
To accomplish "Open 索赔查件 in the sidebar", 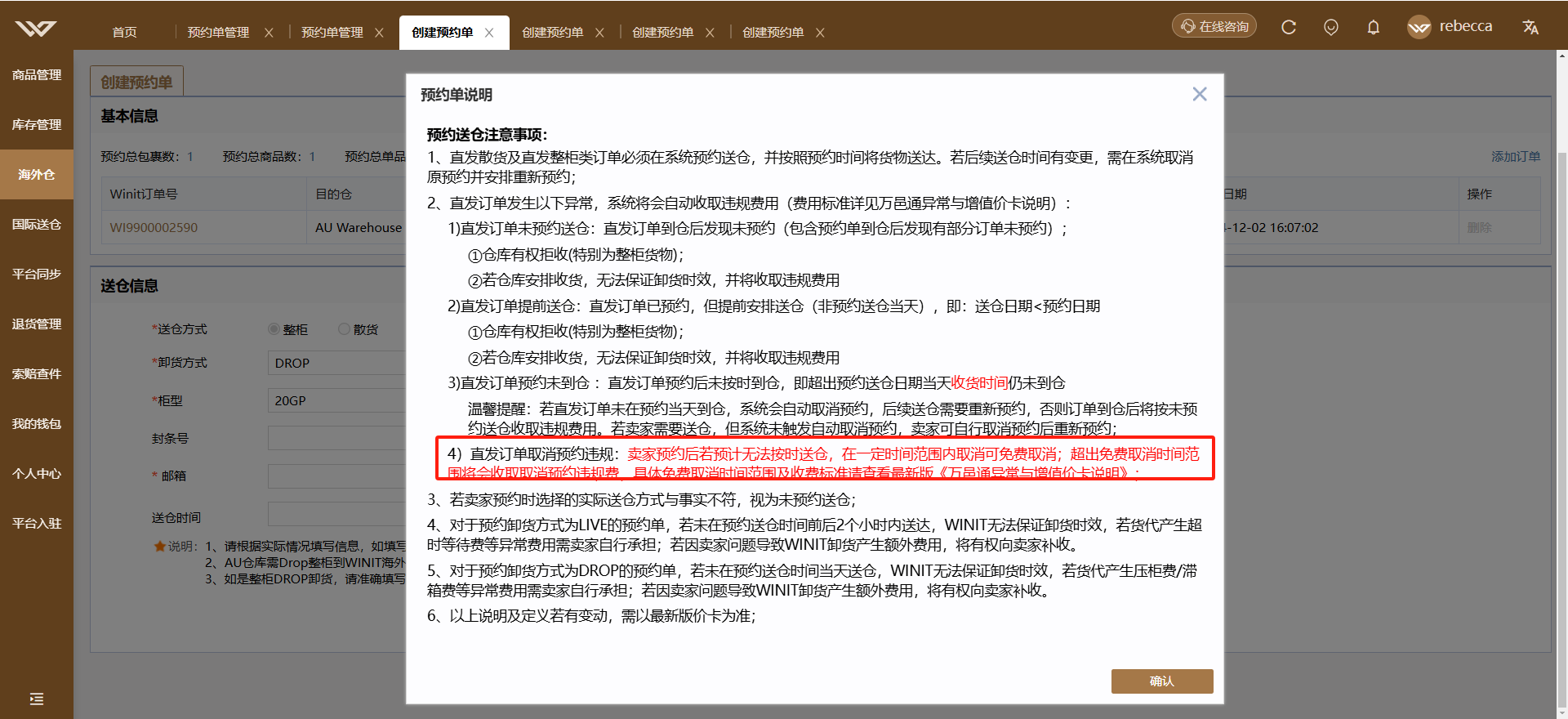I will [37, 373].
